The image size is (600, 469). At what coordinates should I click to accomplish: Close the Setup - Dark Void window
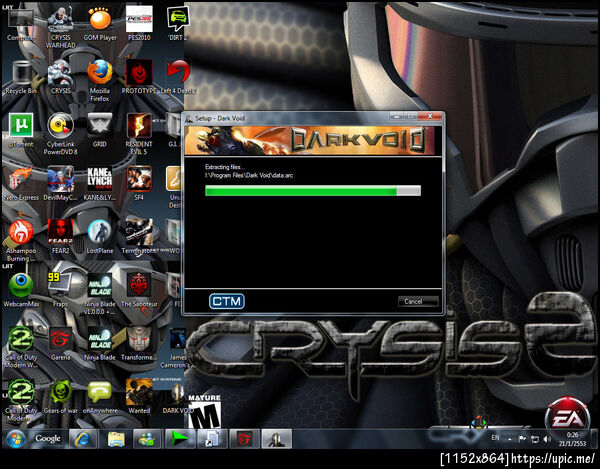tap(430, 116)
